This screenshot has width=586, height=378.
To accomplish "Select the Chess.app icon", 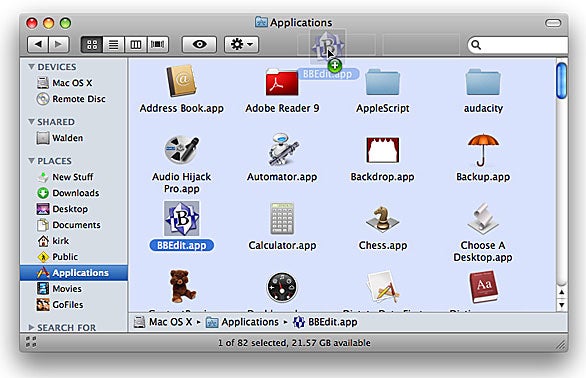I will tap(382, 219).
